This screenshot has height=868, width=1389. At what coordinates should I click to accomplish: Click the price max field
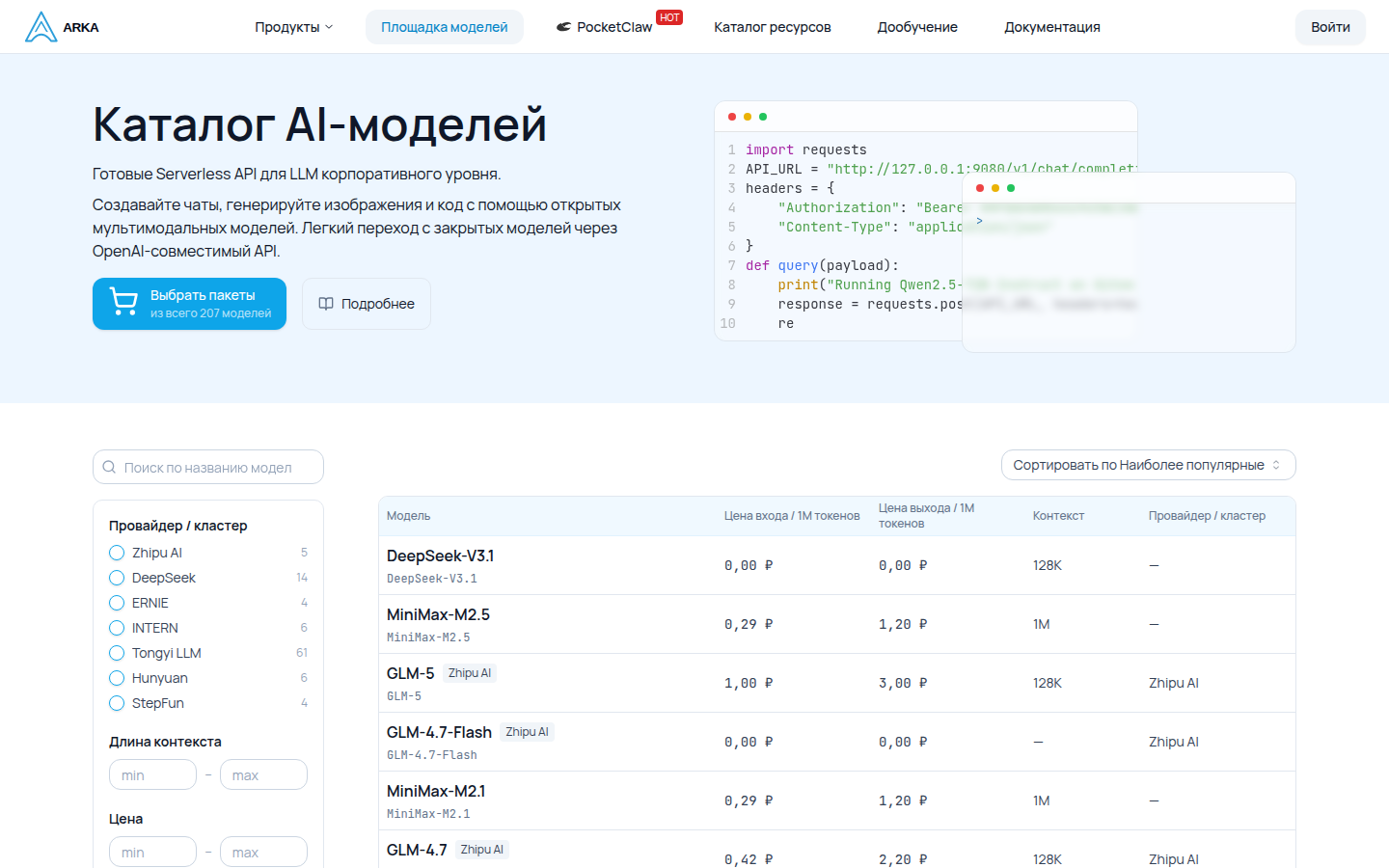(x=263, y=852)
